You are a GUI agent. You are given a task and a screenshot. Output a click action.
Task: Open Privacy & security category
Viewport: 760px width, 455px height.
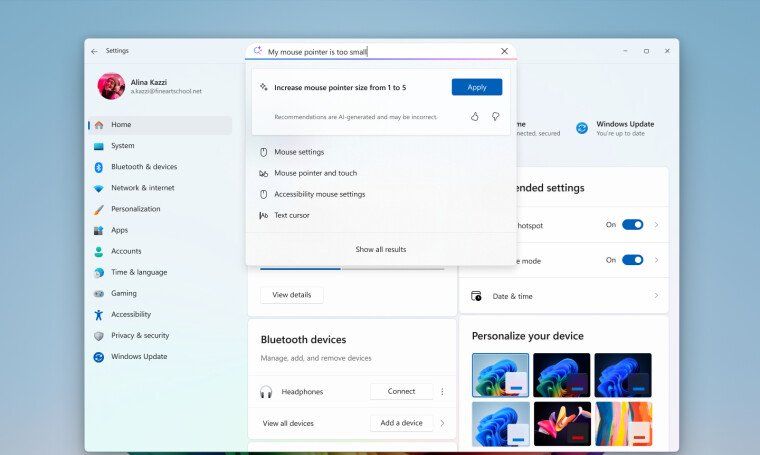[160, 336]
